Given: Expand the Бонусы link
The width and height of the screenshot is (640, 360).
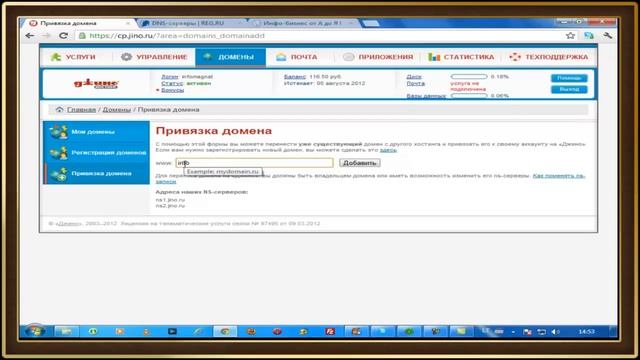Looking at the screenshot, I should point(172,90).
